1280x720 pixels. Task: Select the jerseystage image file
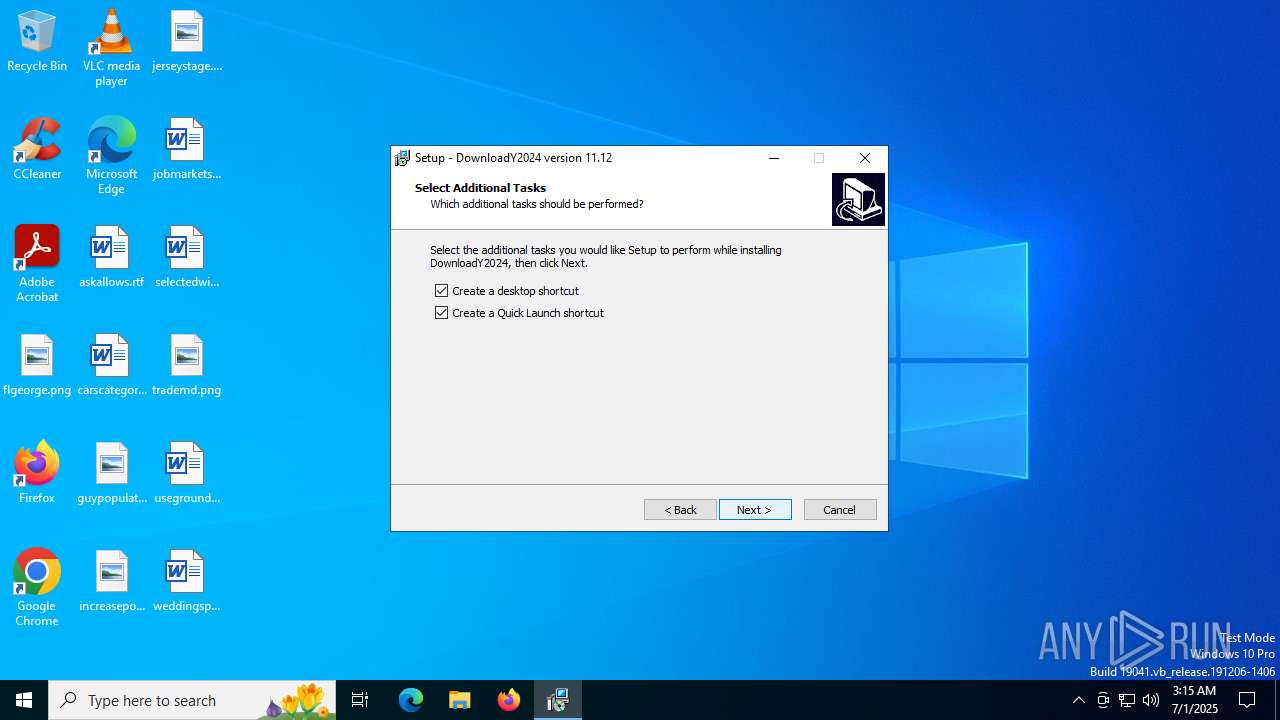pyautogui.click(x=187, y=42)
